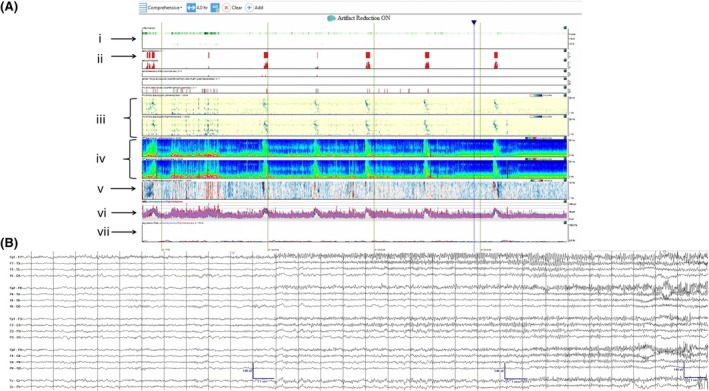
Task: Click the first red seizure block in detection row
Action: [x=148, y=55]
